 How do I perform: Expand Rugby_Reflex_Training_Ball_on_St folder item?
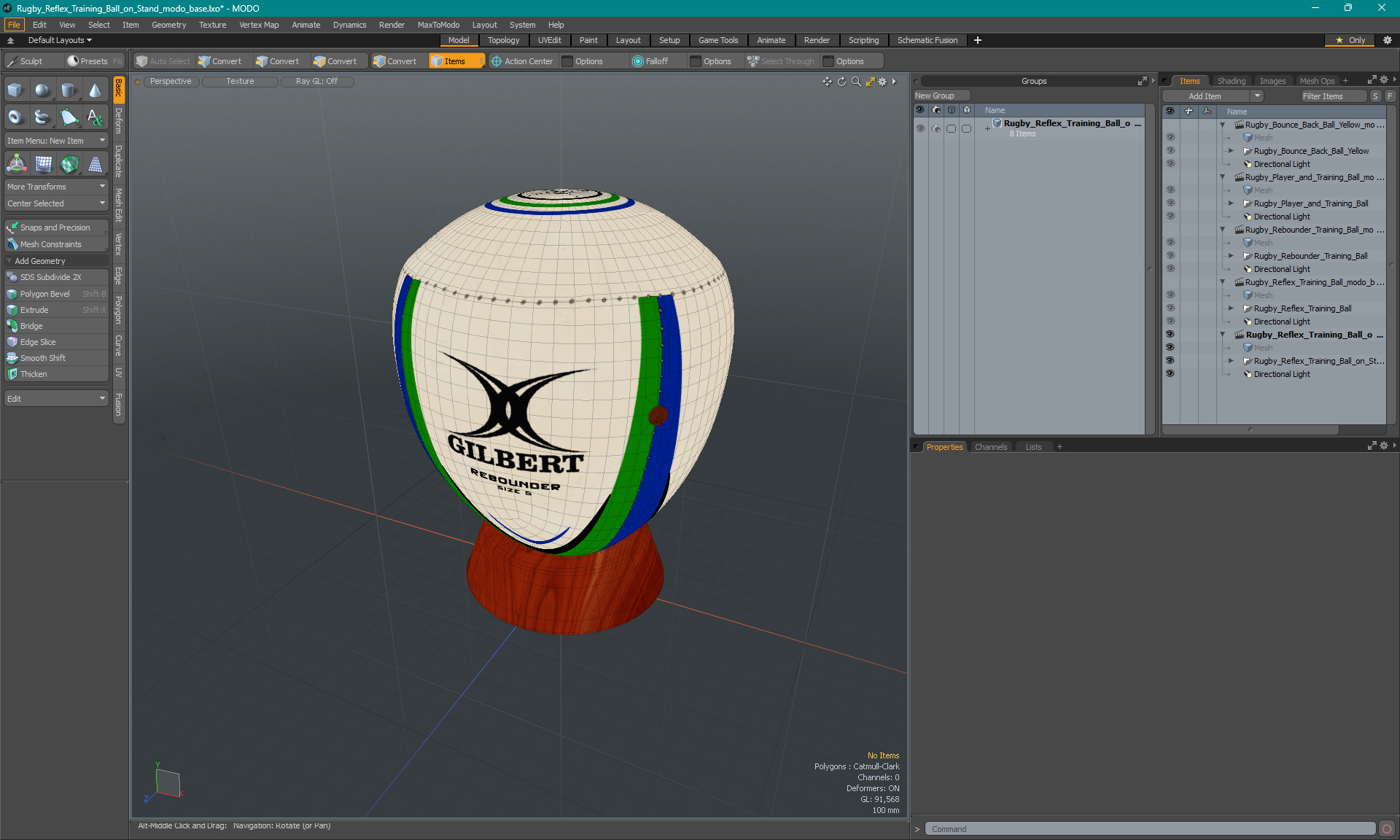(x=1231, y=361)
